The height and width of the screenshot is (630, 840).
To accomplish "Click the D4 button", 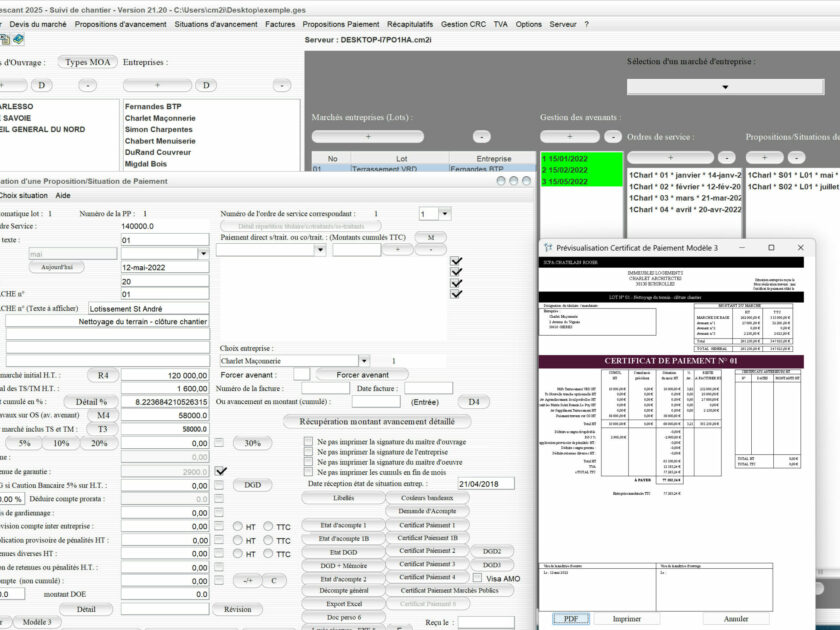I will click(474, 402).
